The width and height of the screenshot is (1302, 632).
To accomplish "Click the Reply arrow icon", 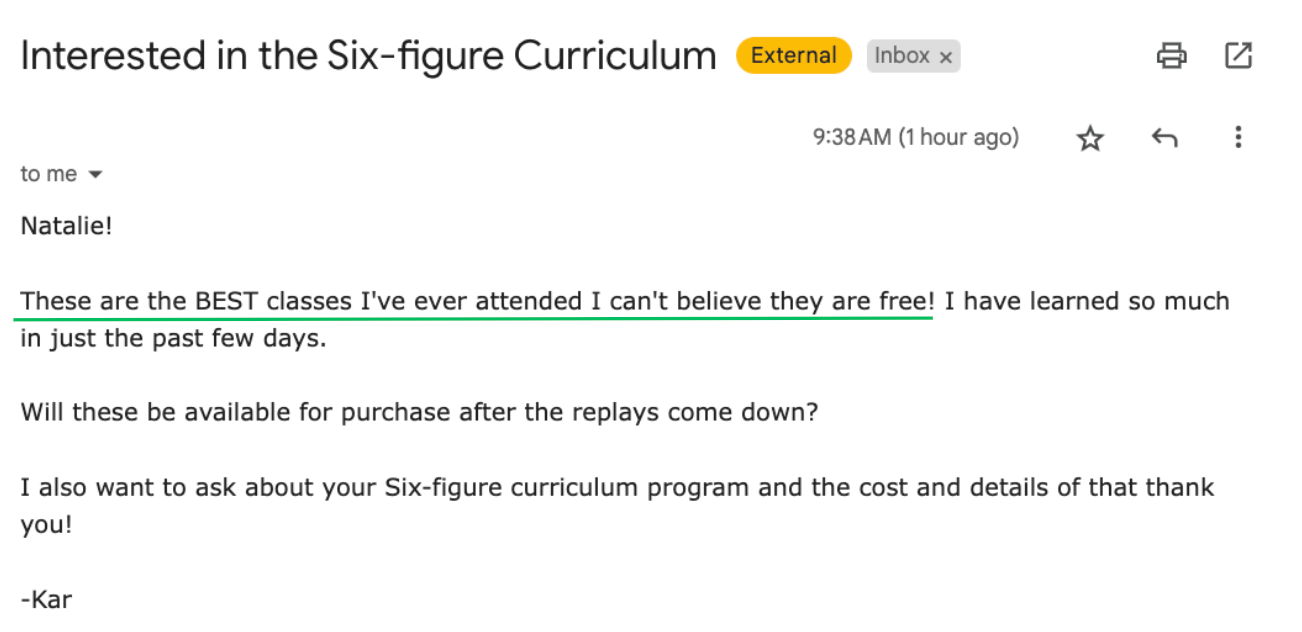I will [1164, 138].
